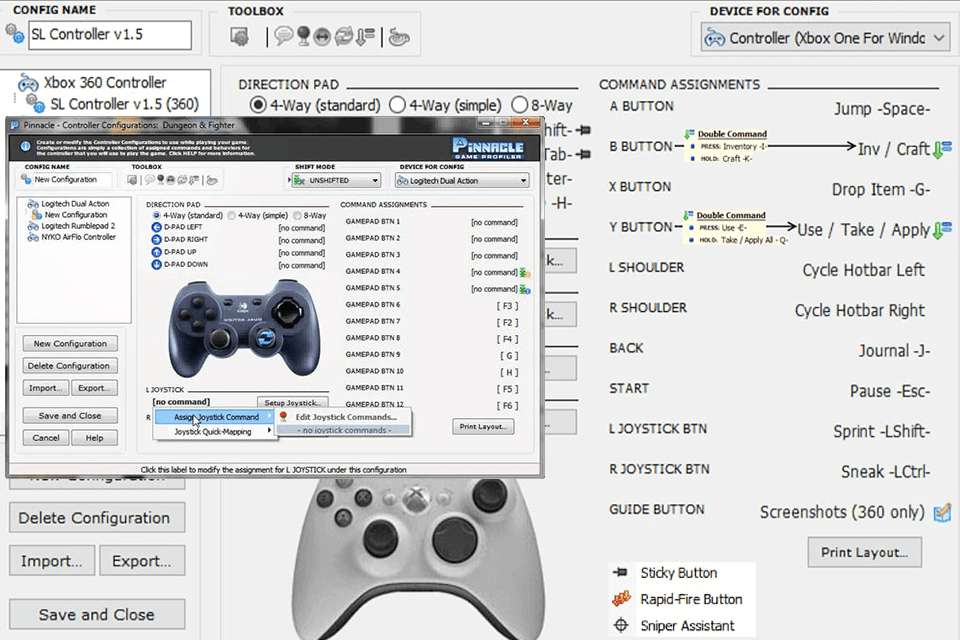Select 4-Way (standard) in the large Direction Pad
This screenshot has height=640, width=960.
(258, 105)
